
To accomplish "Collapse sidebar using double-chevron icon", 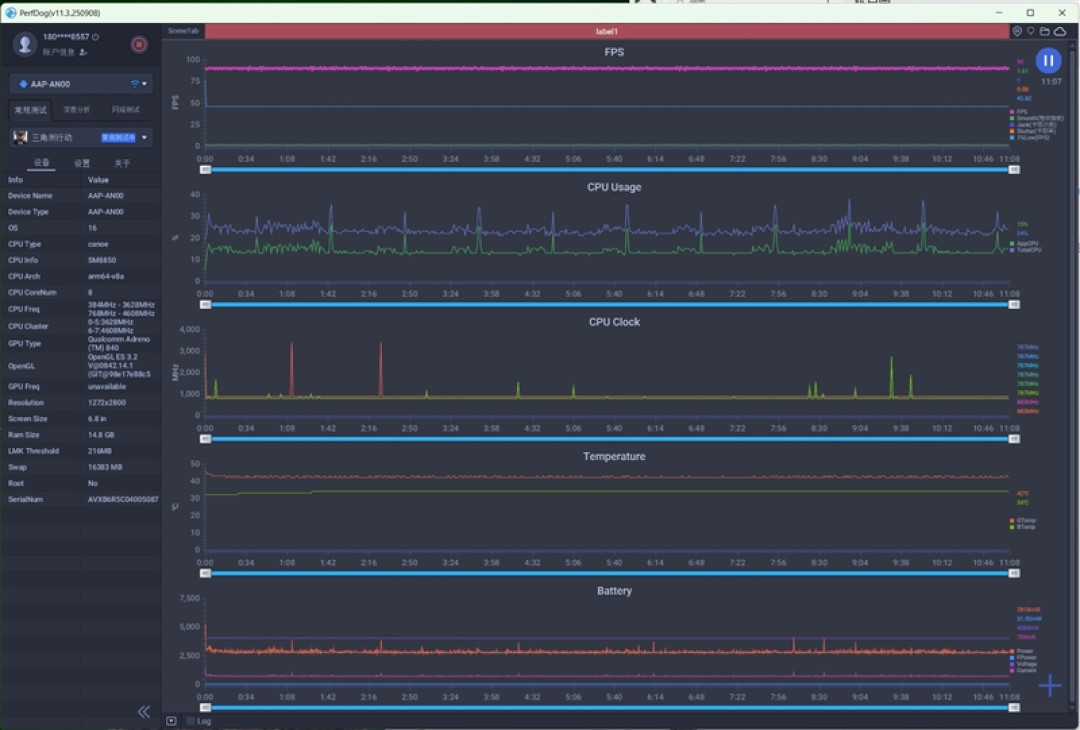I will coord(143,711).
